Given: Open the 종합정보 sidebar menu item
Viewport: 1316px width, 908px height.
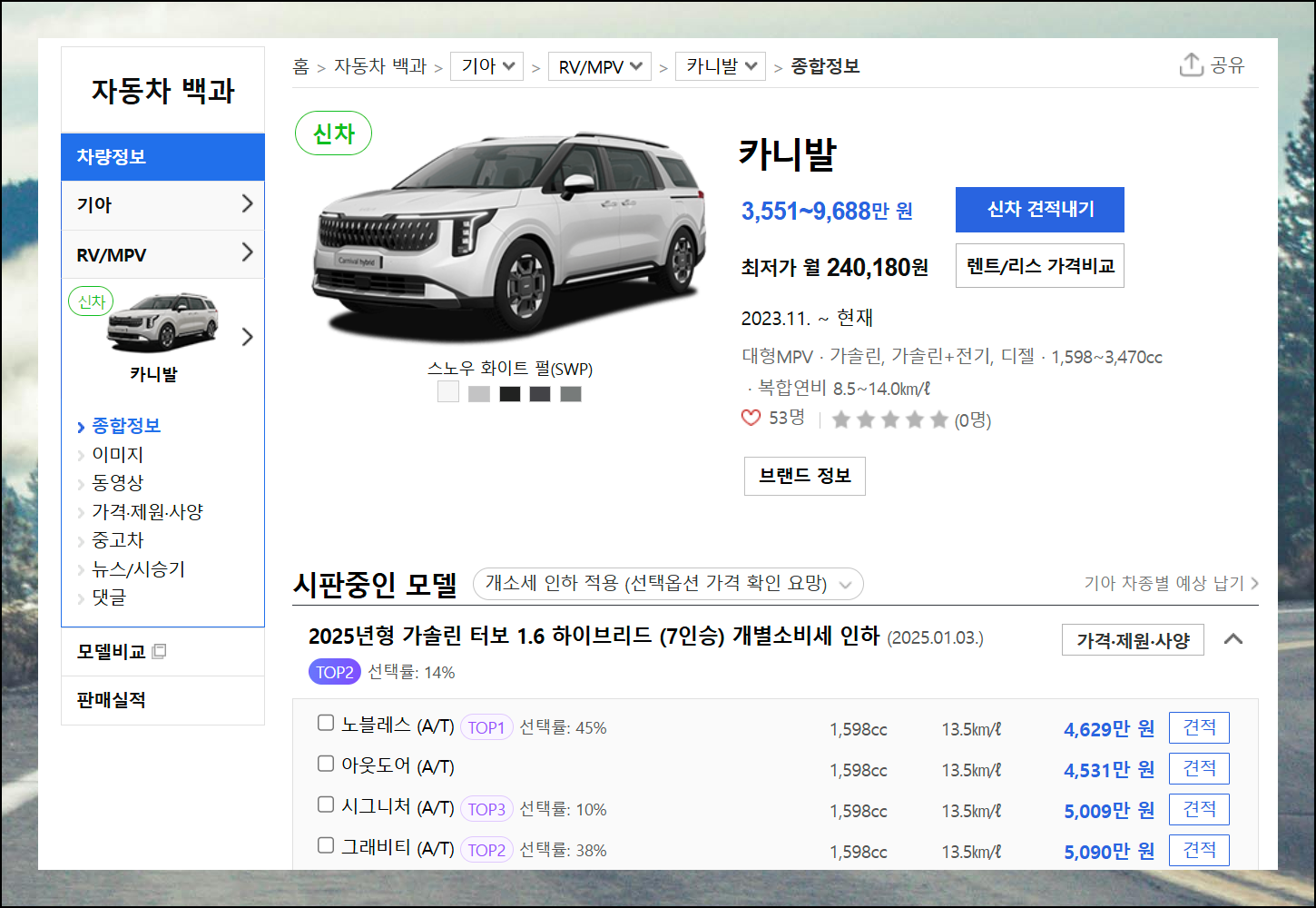Looking at the screenshot, I should pos(126,425).
